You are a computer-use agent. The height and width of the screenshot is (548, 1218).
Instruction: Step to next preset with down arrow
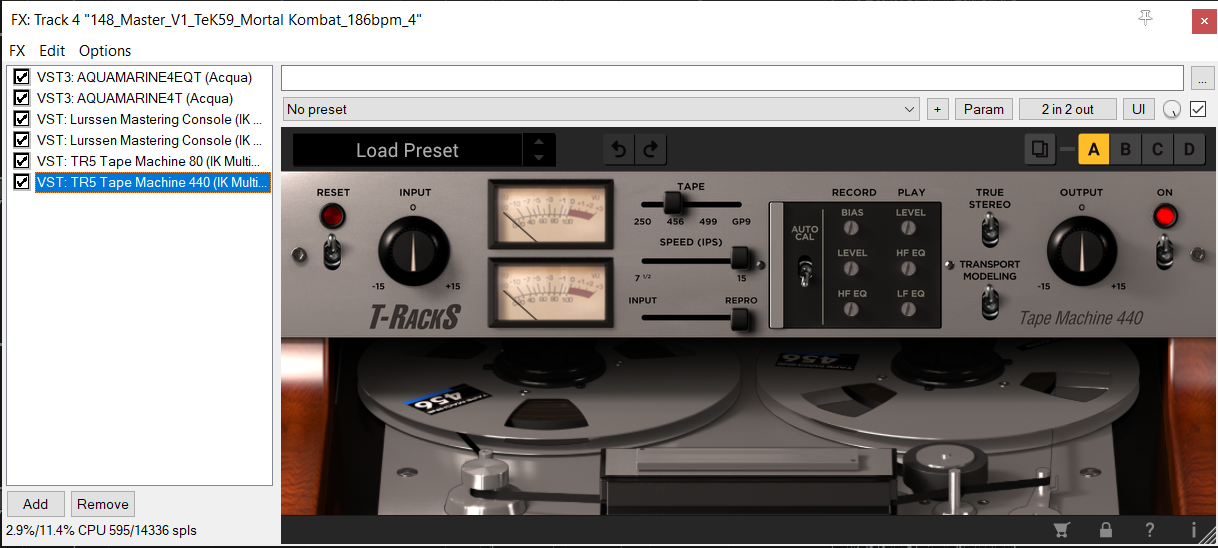point(539,158)
